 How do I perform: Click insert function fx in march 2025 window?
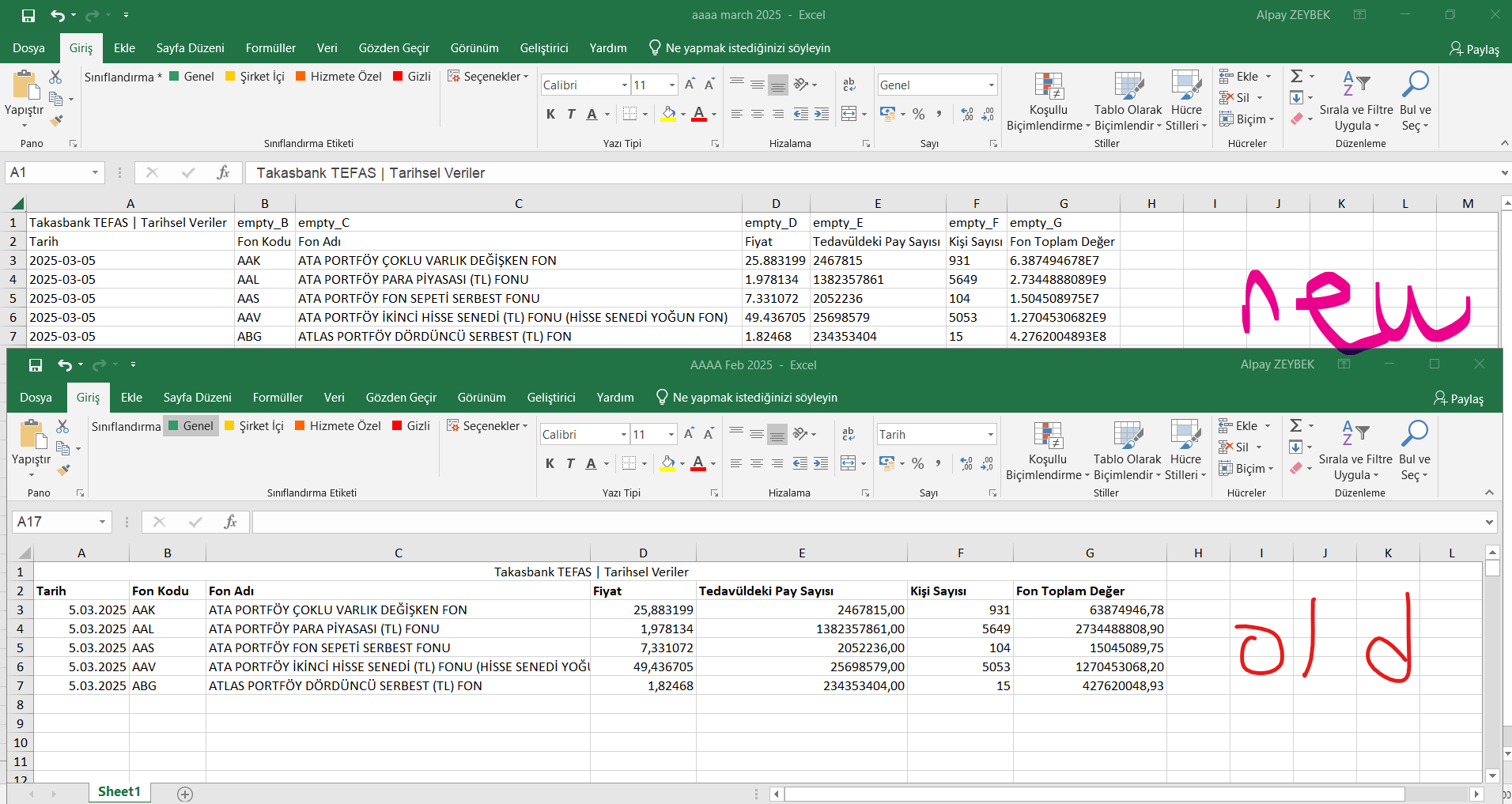click(224, 172)
